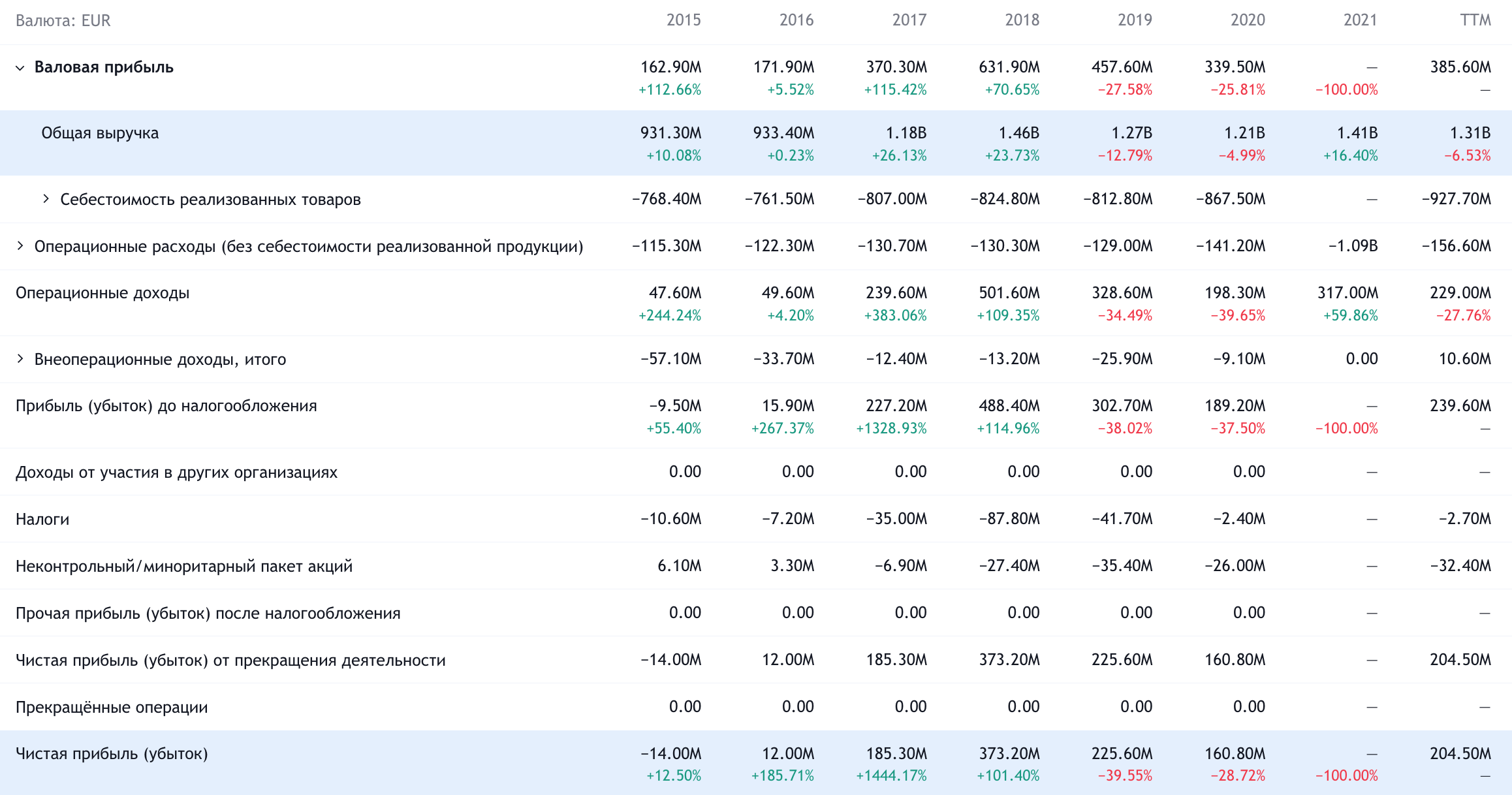Click the 2016 column header
Screen dimensions: 1512x795
[796, 20]
